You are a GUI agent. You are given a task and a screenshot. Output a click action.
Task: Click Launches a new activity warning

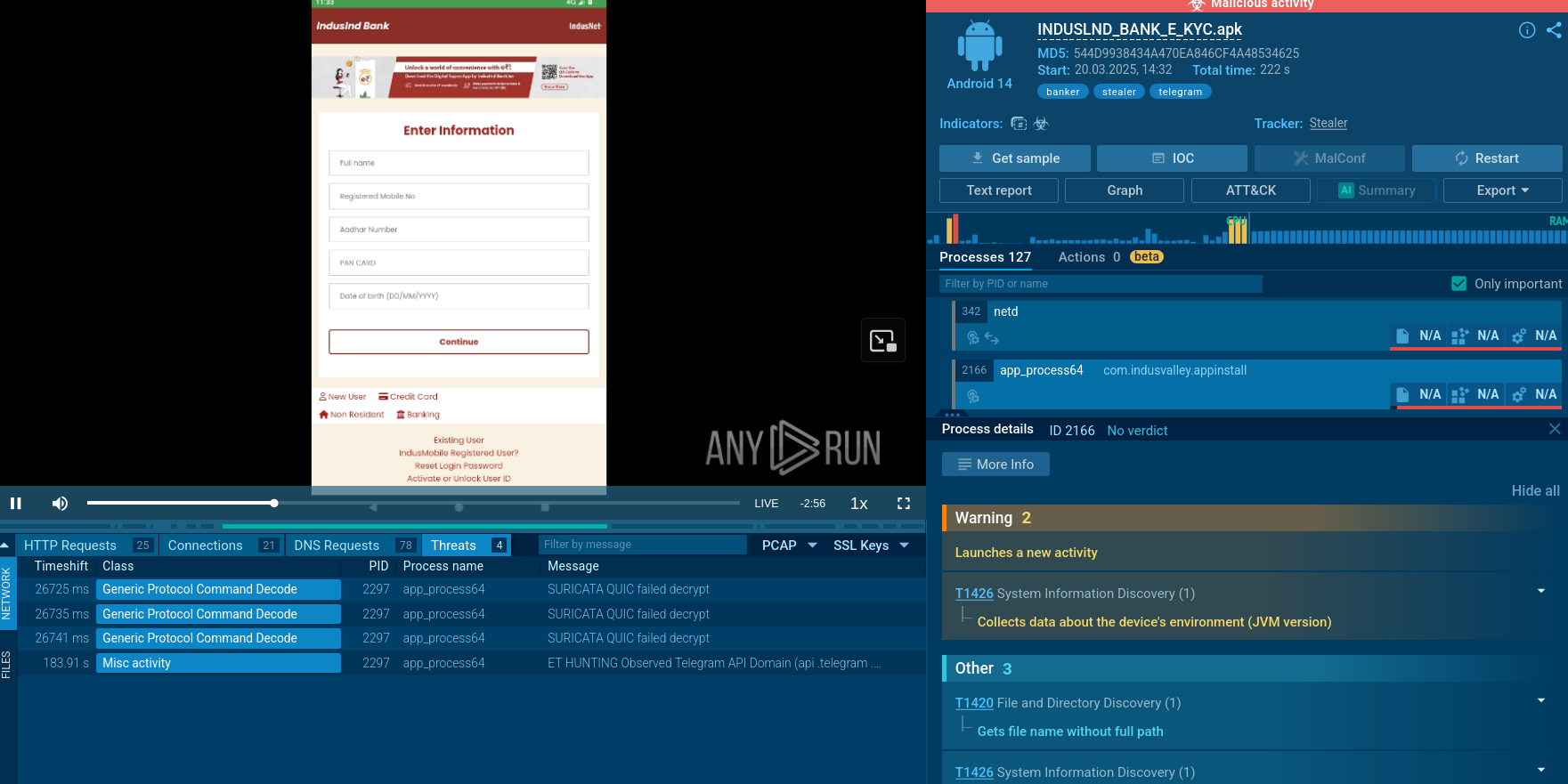coord(1026,553)
